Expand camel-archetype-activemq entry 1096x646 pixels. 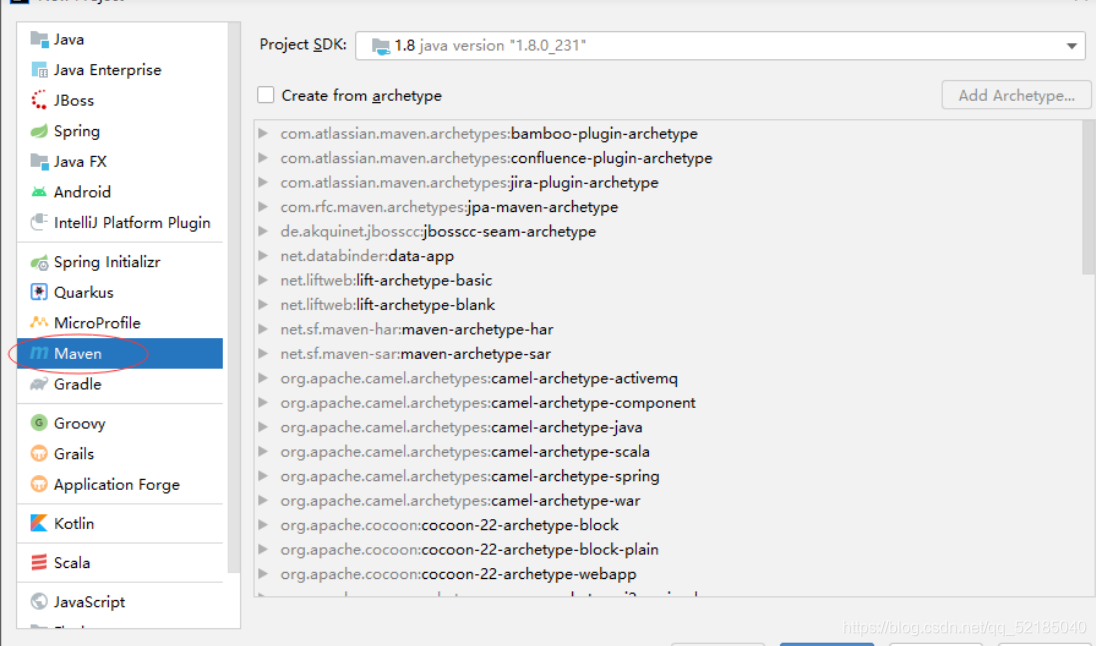point(263,378)
